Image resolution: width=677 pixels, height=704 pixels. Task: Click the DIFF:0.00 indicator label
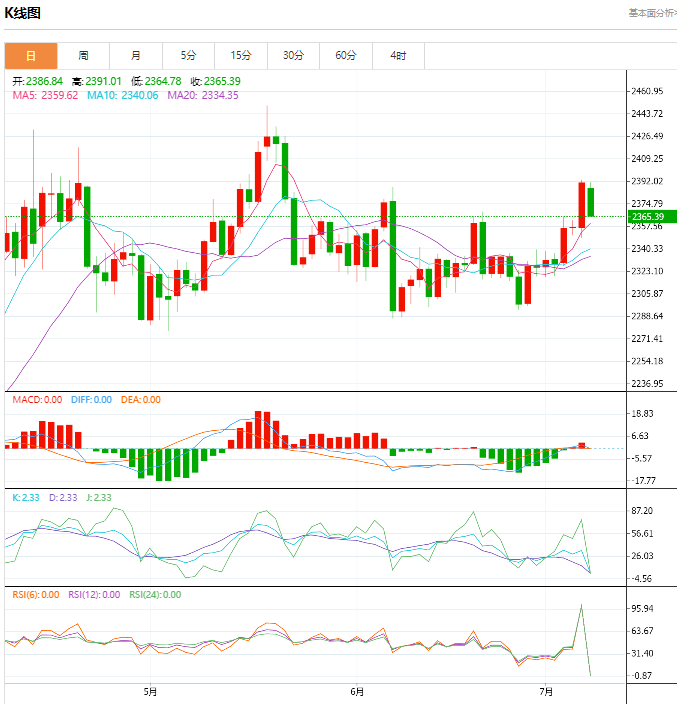pos(92,400)
